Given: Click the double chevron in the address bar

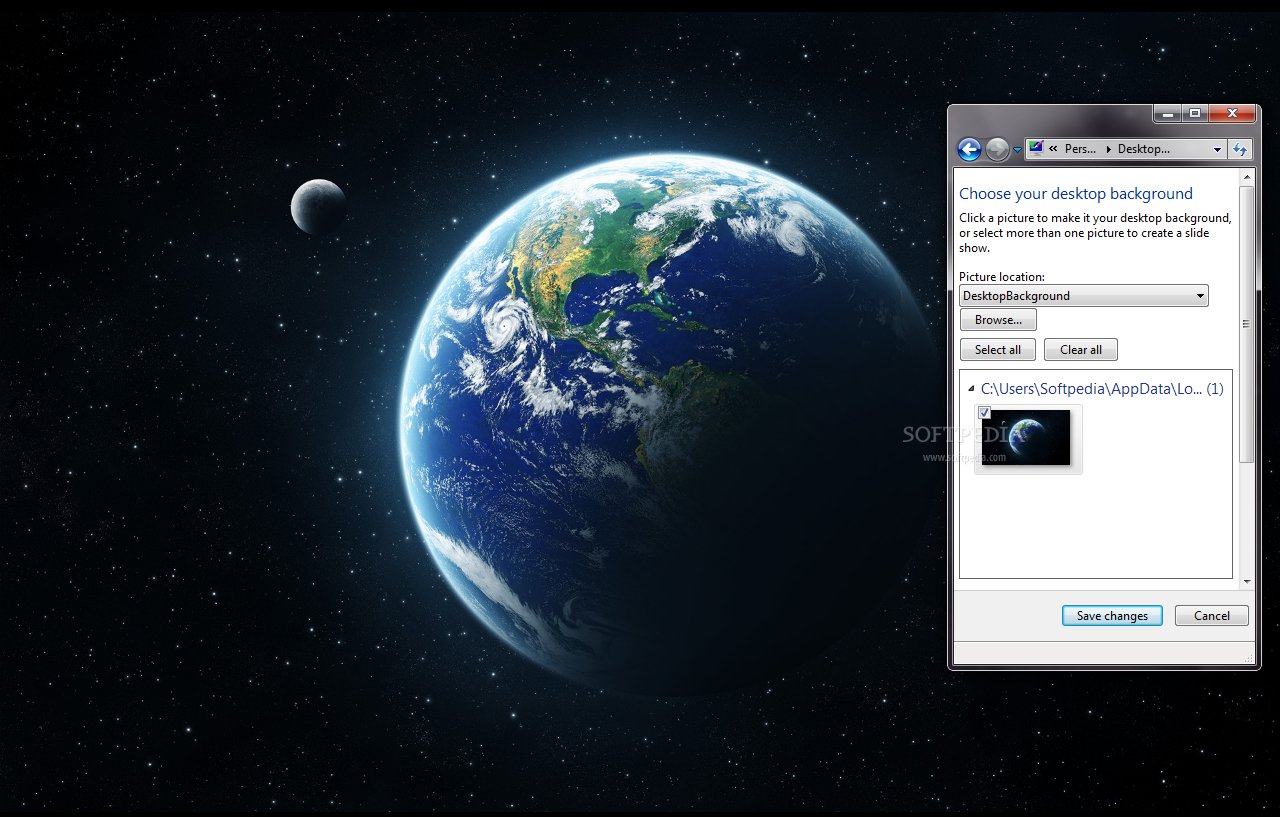Looking at the screenshot, I should pyautogui.click(x=1053, y=149).
